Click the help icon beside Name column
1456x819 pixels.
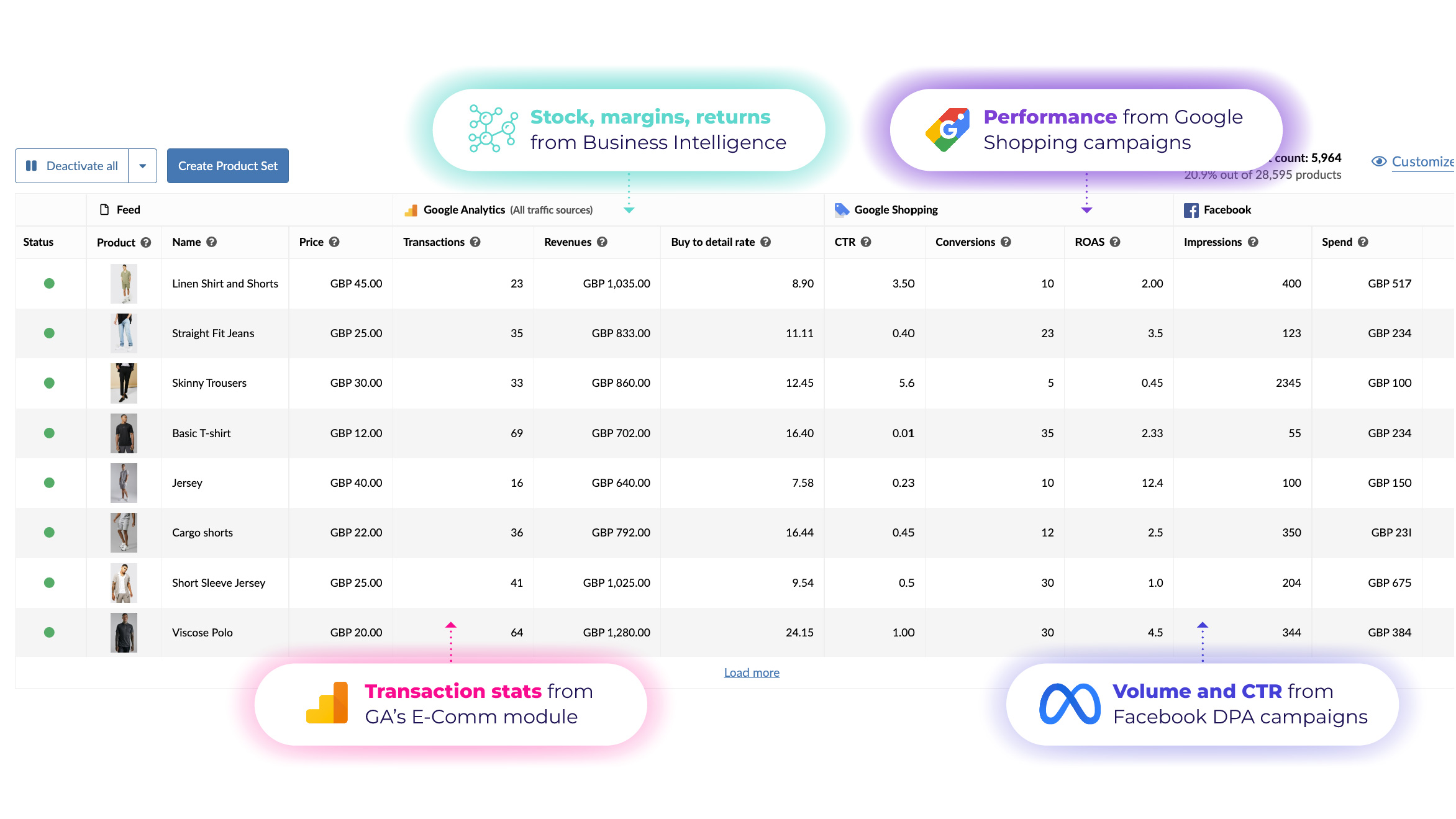(212, 242)
